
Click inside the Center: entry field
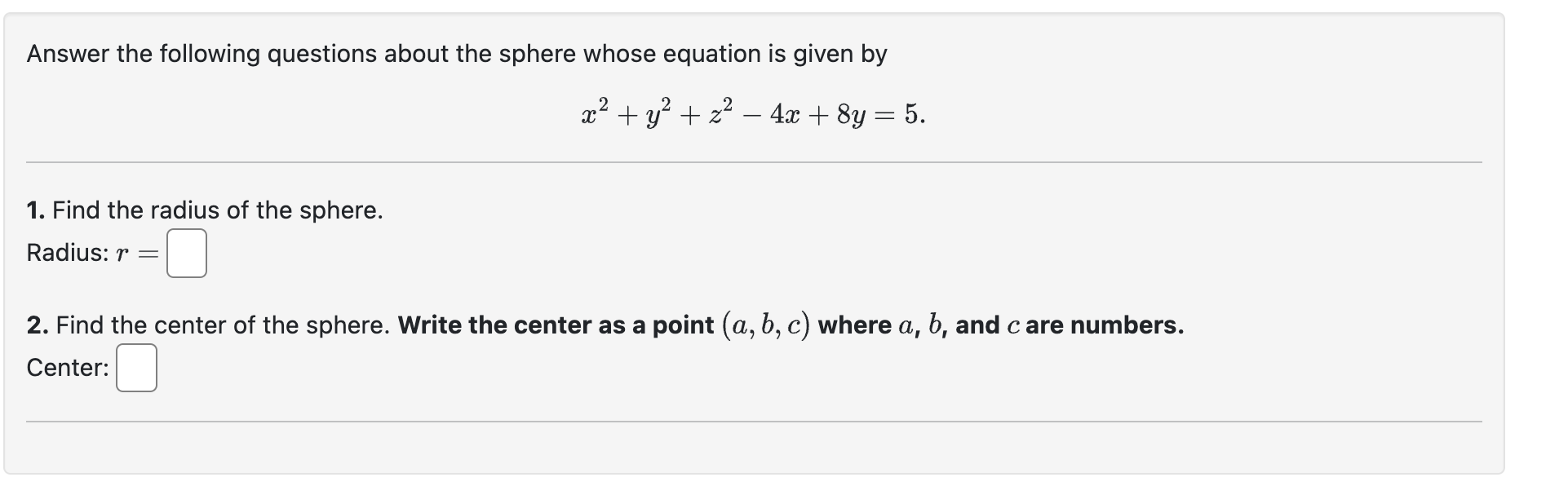coord(137,369)
